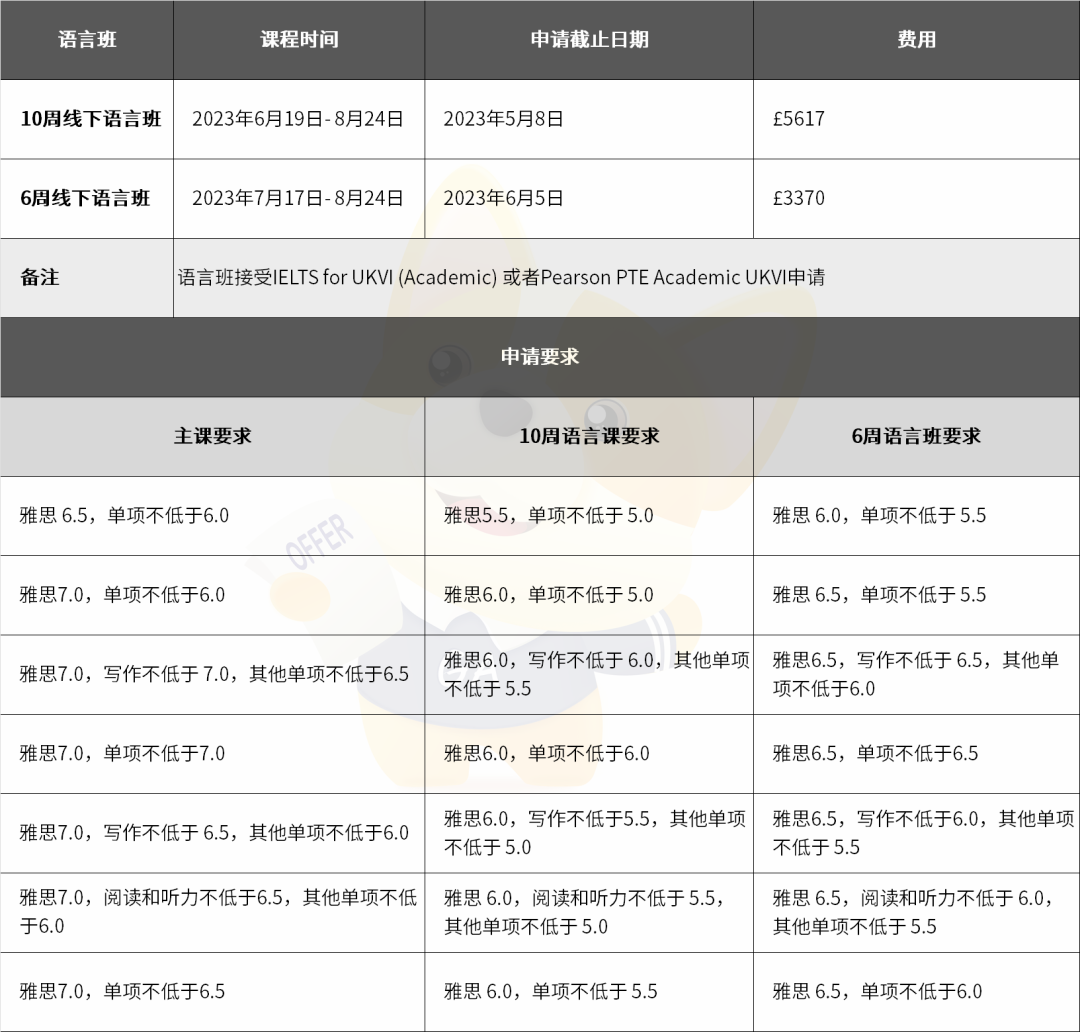
Task: Select the 6周线下语言班 row label
Action: [85, 198]
